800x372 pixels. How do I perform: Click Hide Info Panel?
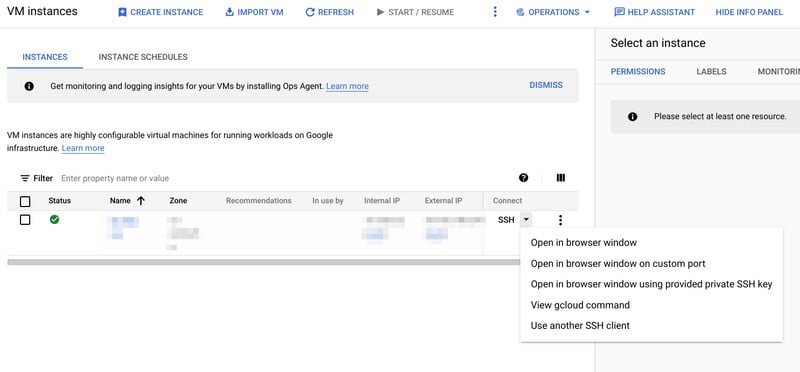749,12
